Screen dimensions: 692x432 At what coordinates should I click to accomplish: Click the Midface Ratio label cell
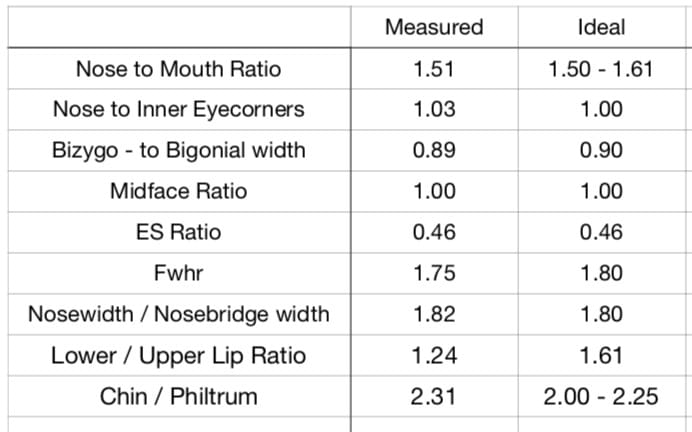point(180,192)
